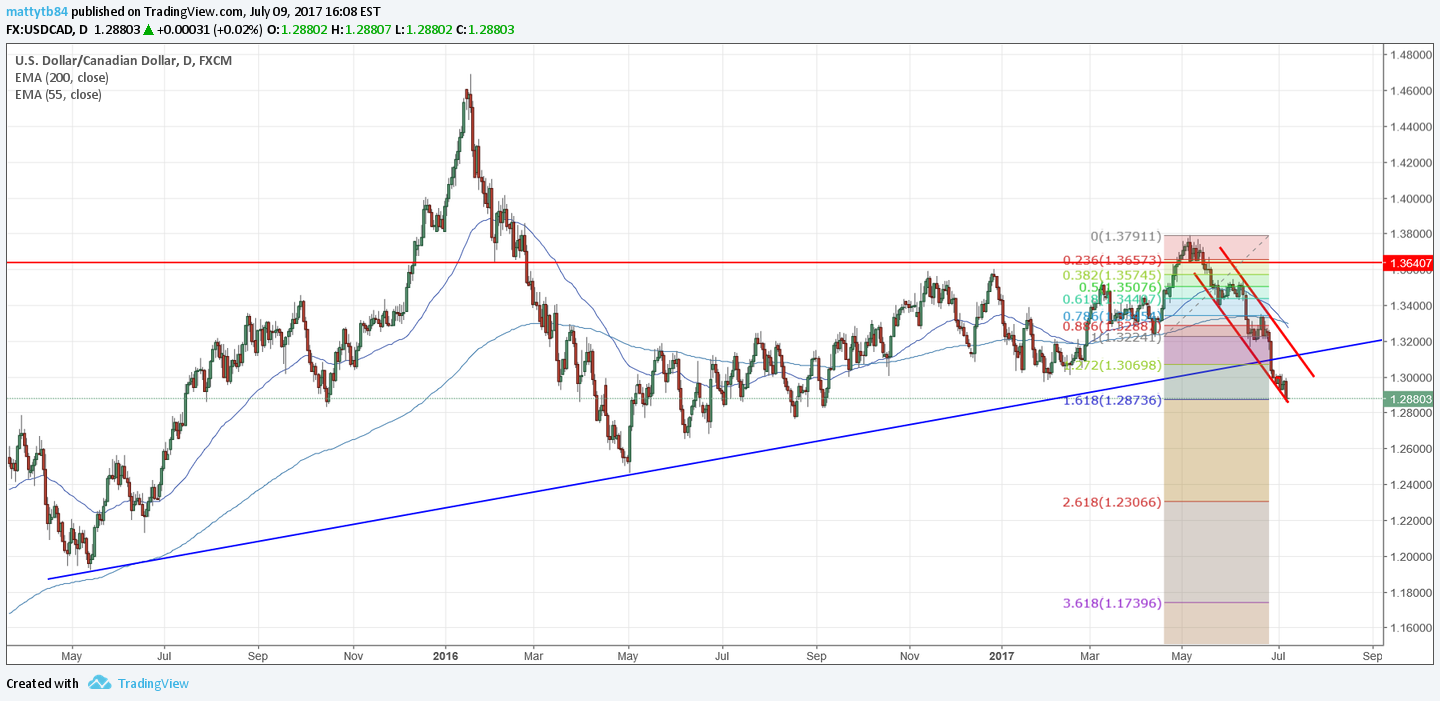The image size is (1440, 701).
Task: Click the 2016 label on the time axis
Action: pos(446,656)
